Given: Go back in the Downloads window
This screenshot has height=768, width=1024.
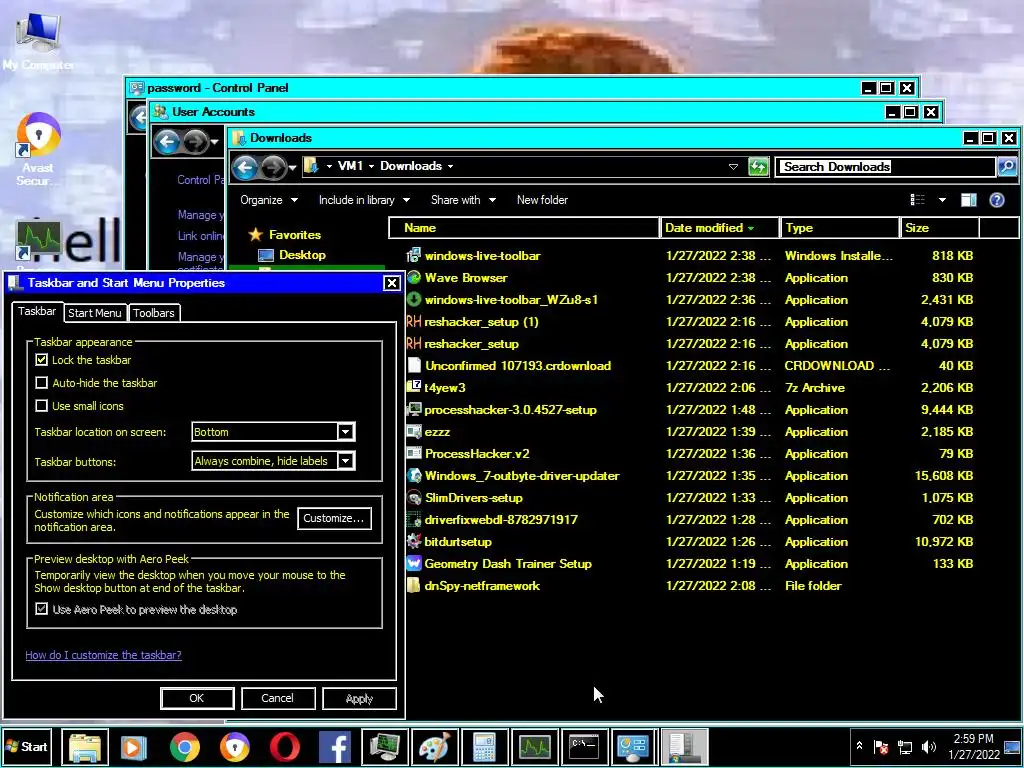Looking at the screenshot, I should coord(246,167).
